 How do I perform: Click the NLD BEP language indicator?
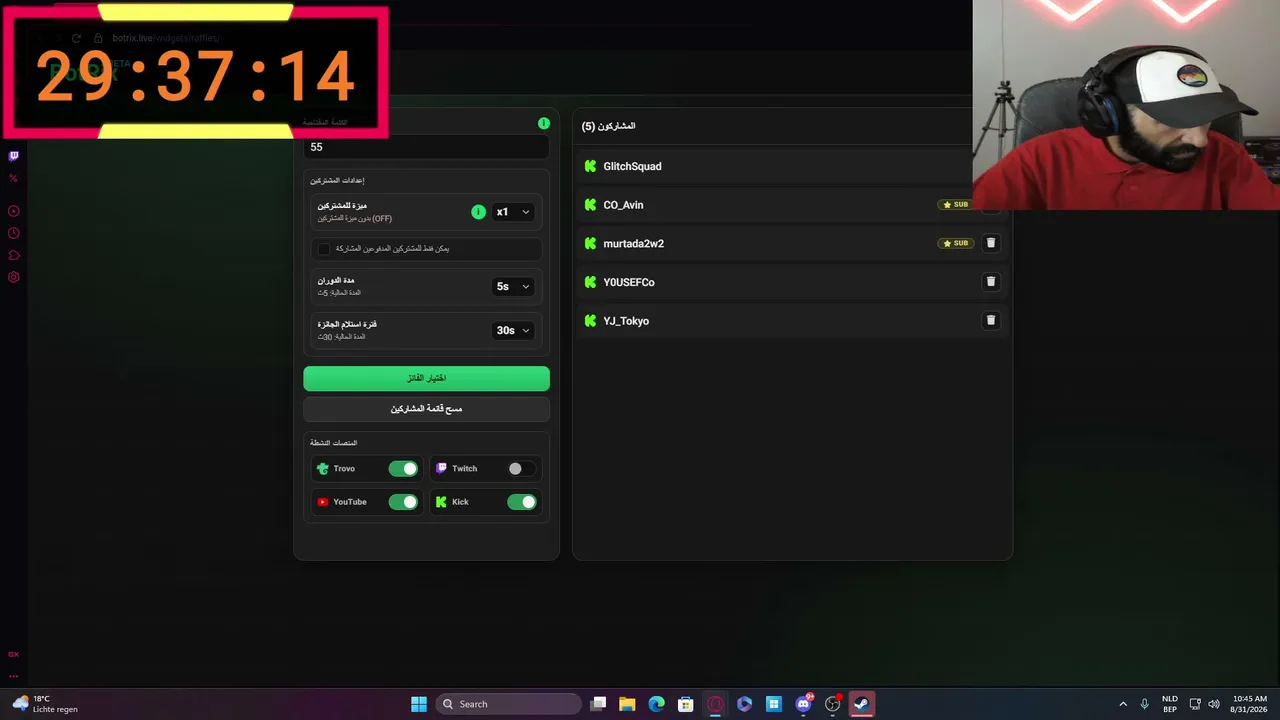(x=1169, y=704)
